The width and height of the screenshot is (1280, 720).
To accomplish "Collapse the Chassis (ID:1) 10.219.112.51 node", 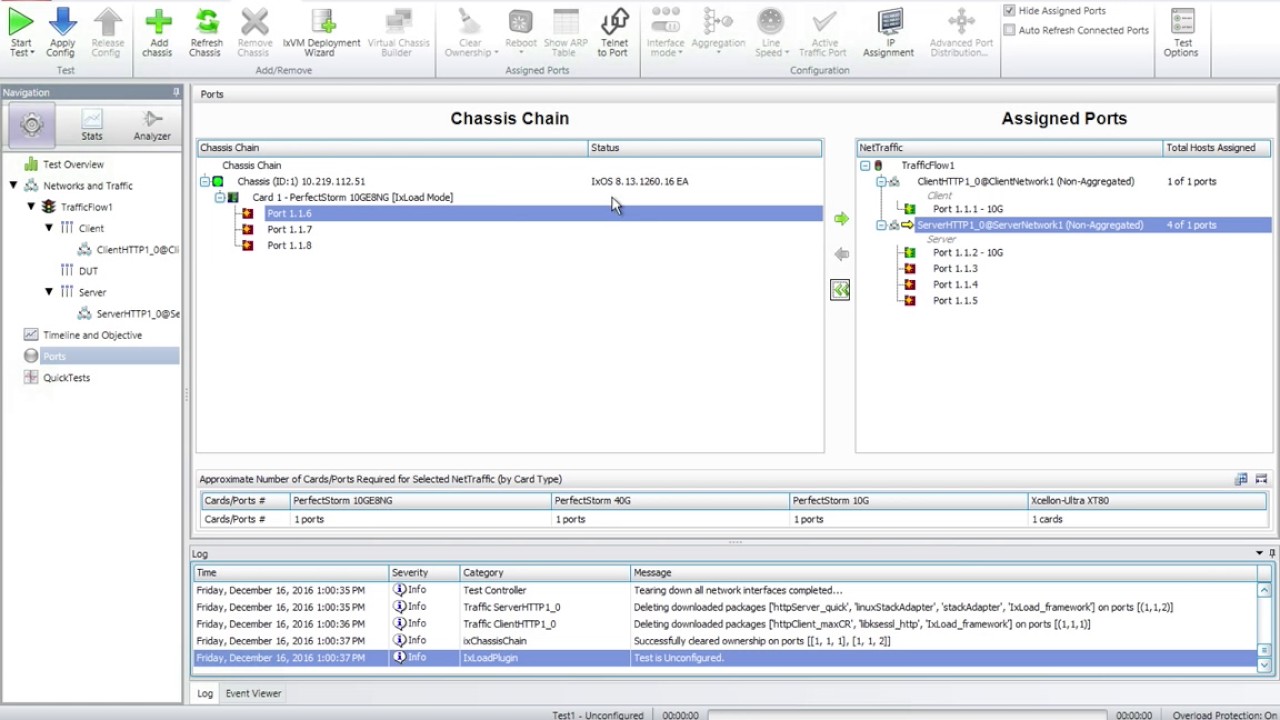I will pyautogui.click(x=205, y=182).
